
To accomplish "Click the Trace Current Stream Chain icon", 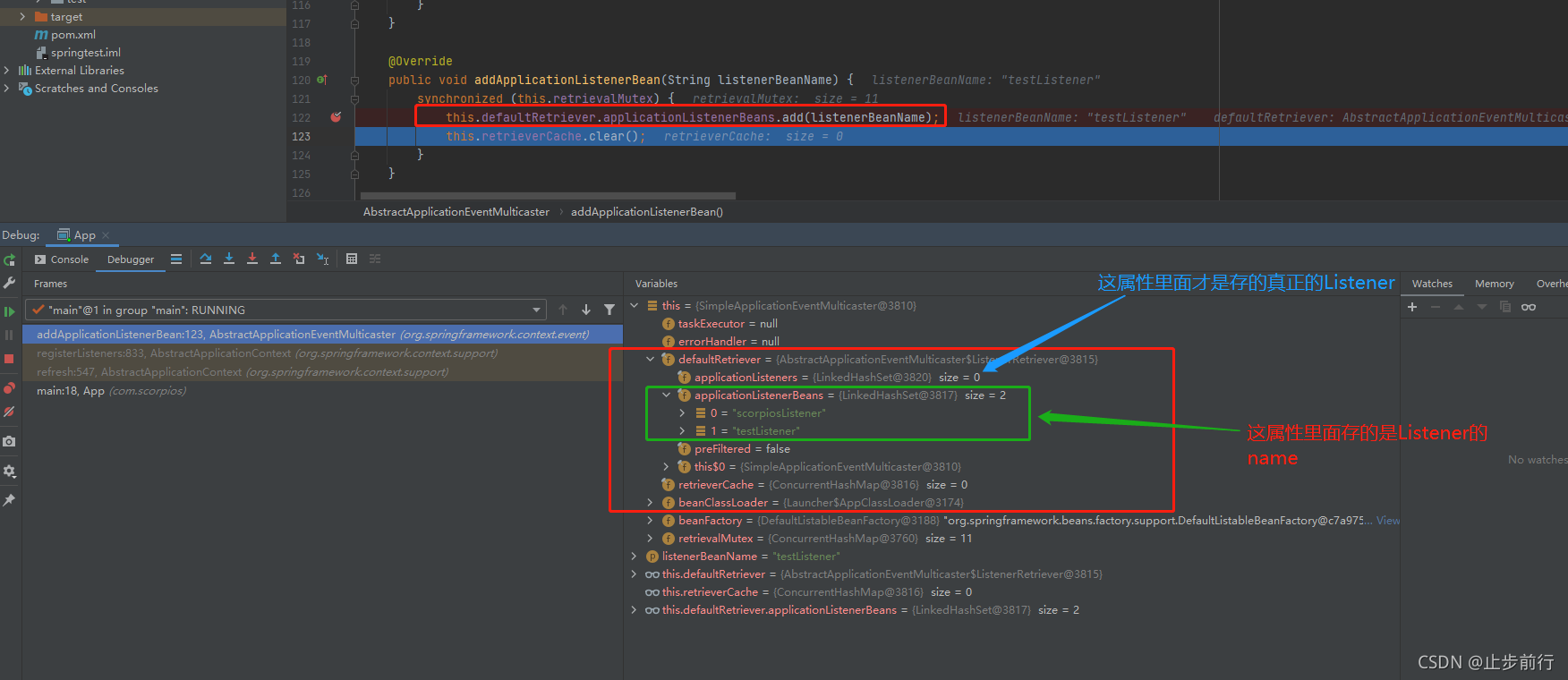I will click(x=375, y=259).
